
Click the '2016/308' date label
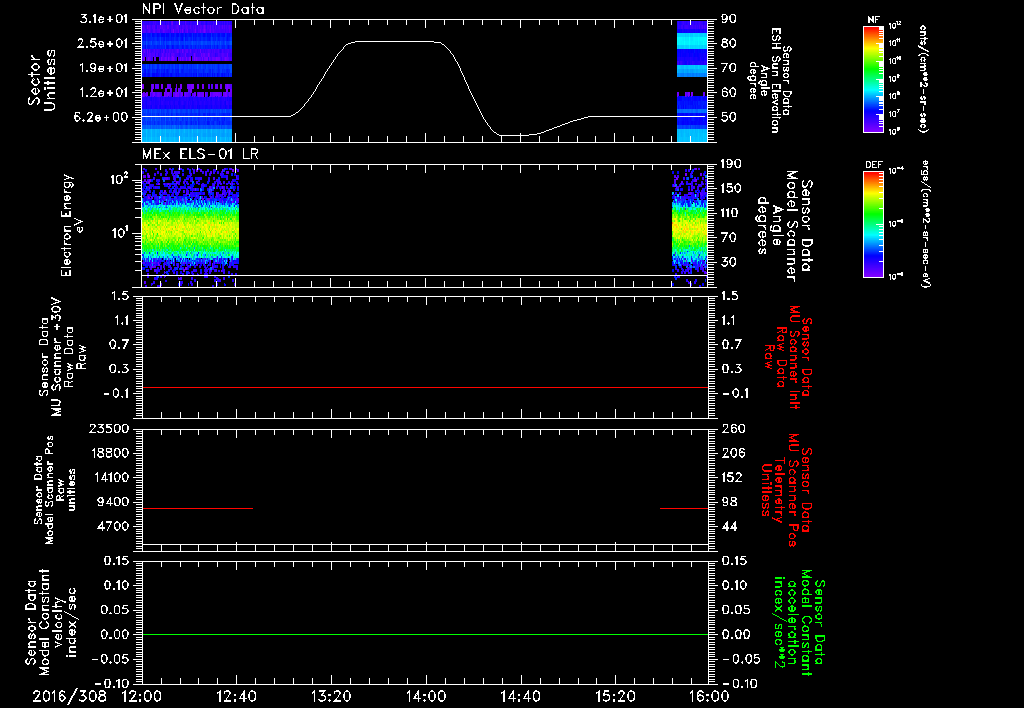pyautogui.click(x=69, y=696)
